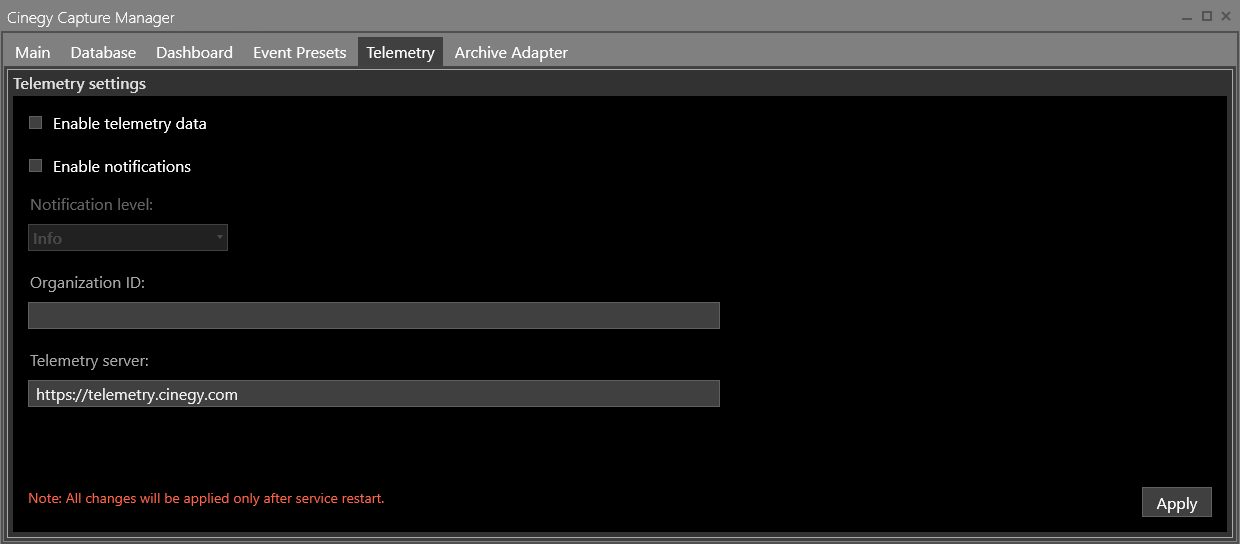Click the Apply button

pyautogui.click(x=1177, y=503)
